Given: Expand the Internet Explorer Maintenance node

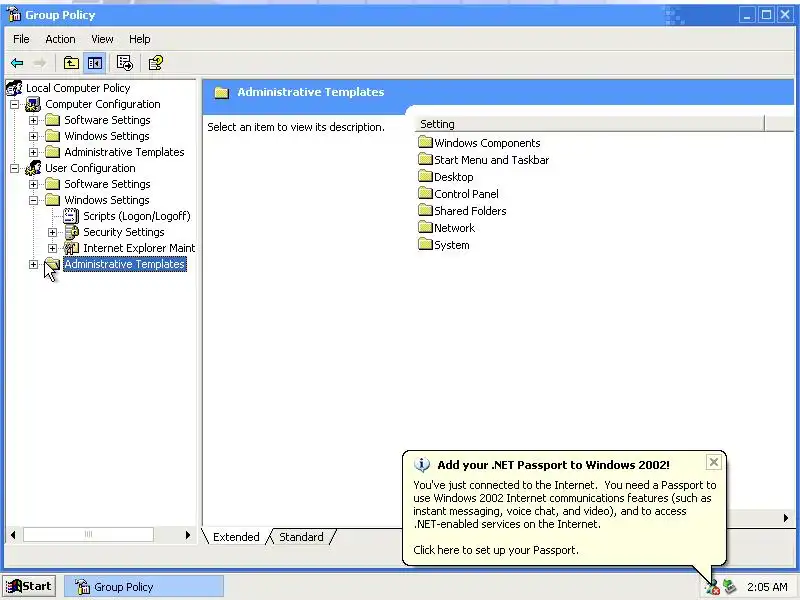Looking at the screenshot, I should click(52, 248).
